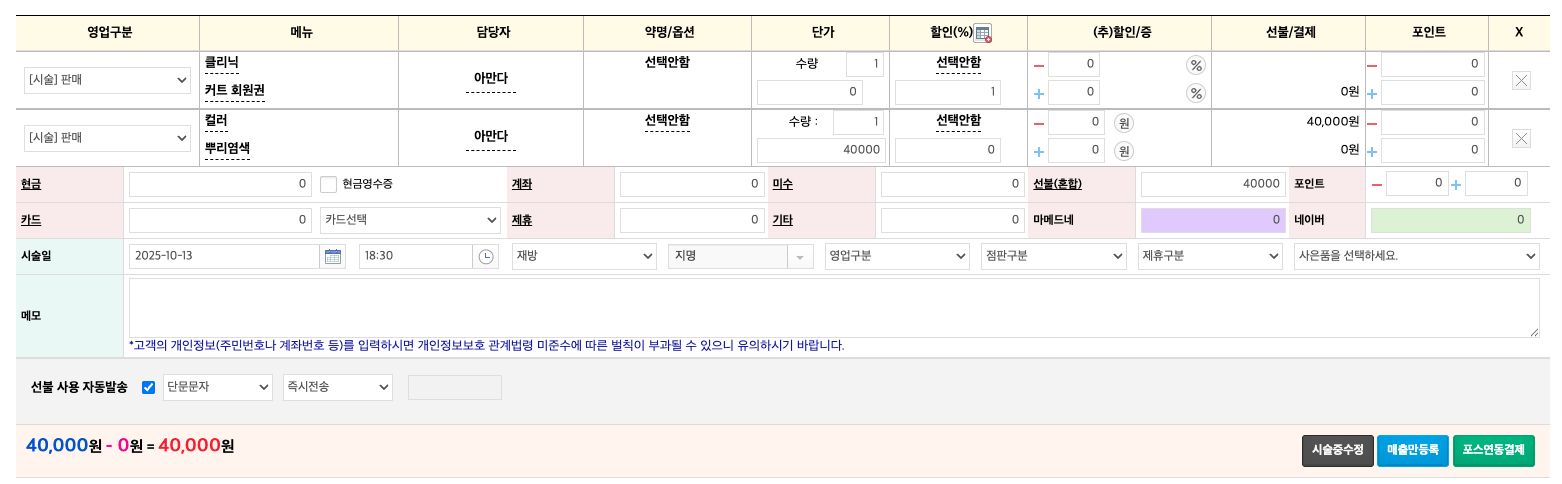
Task: Remove the 뿌리염색 row with its X icon
Action: pyautogui.click(x=1521, y=137)
